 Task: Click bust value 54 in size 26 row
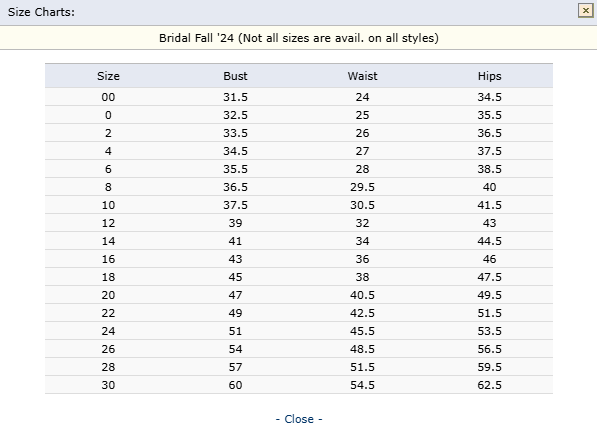click(x=235, y=349)
